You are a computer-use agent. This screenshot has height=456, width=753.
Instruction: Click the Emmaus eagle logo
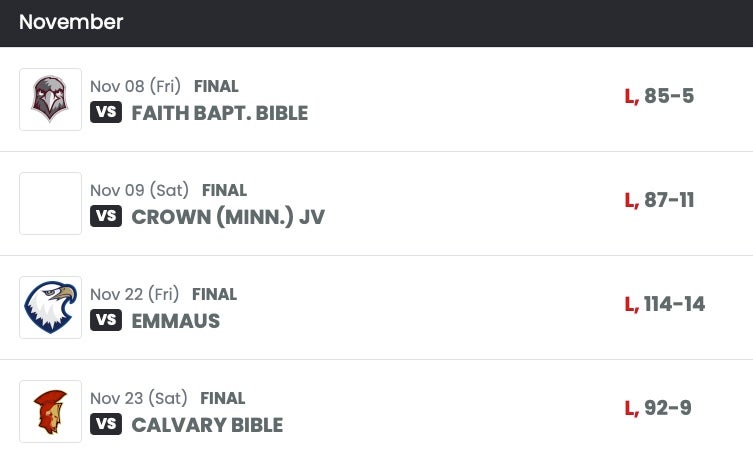[50, 307]
